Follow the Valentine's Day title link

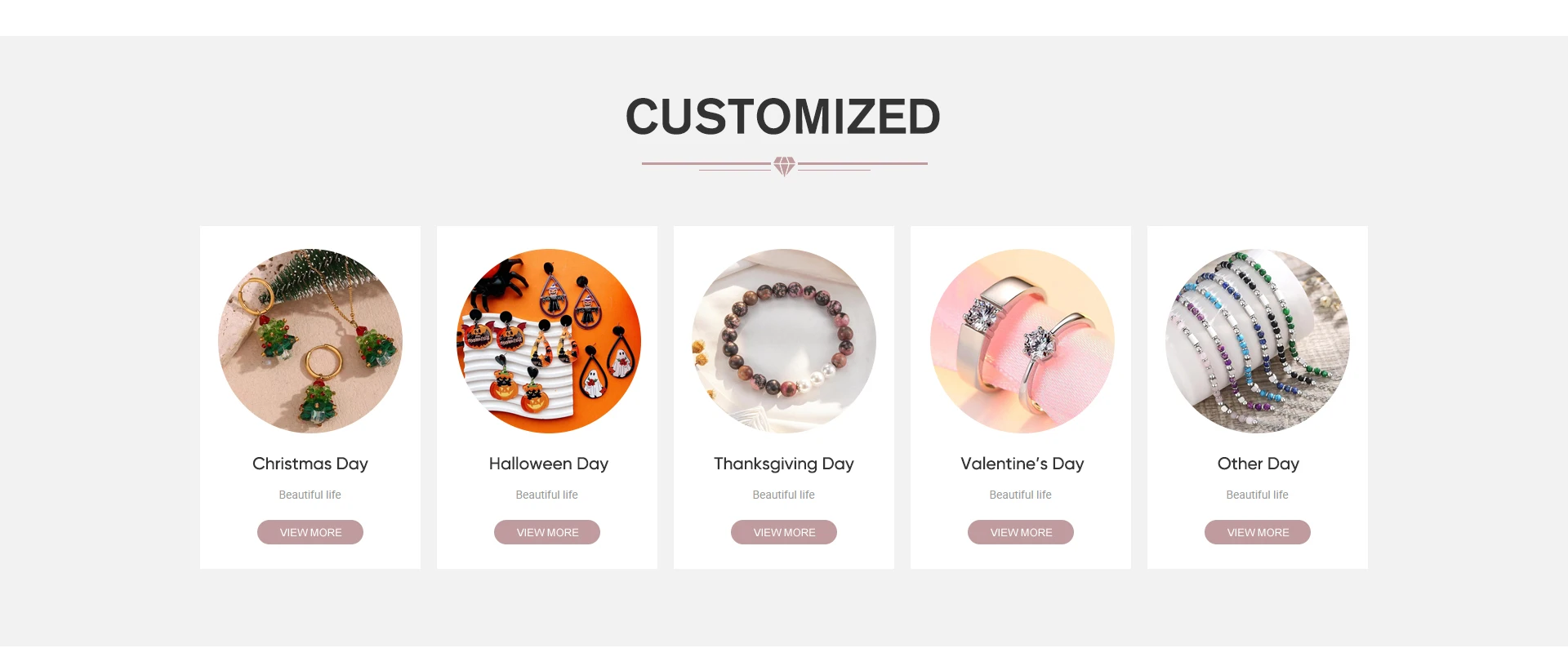tap(1022, 464)
